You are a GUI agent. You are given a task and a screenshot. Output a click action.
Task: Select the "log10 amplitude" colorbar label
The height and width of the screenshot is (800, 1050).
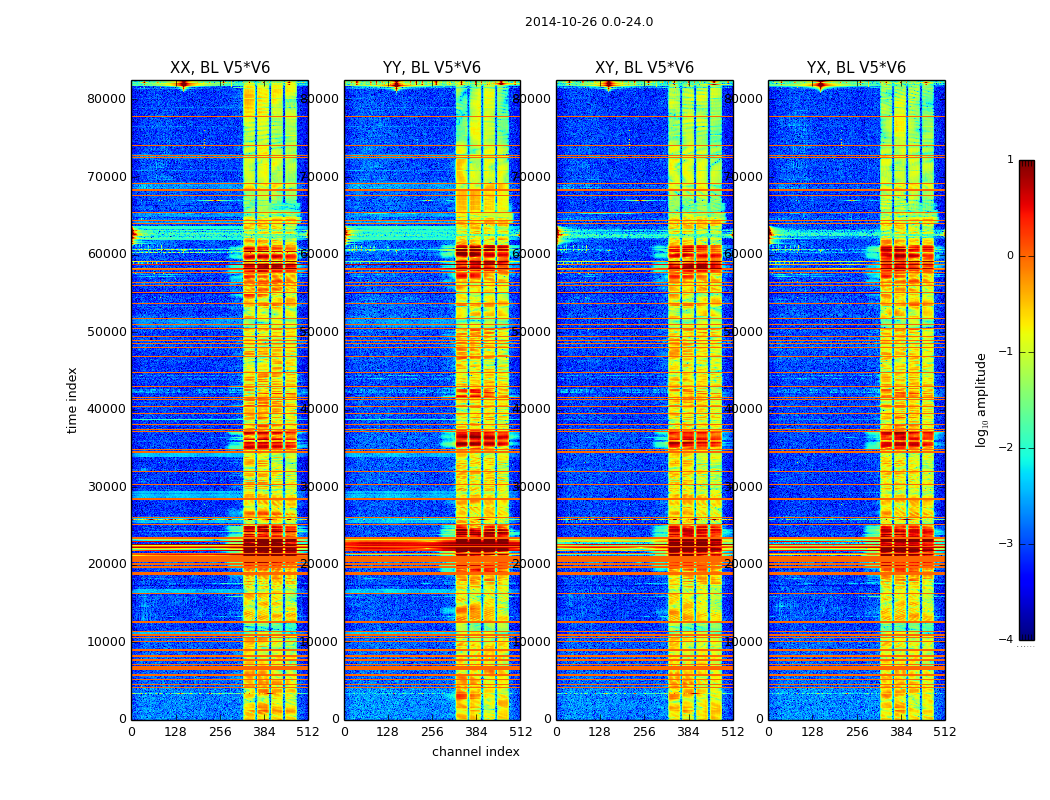tap(982, 400)
